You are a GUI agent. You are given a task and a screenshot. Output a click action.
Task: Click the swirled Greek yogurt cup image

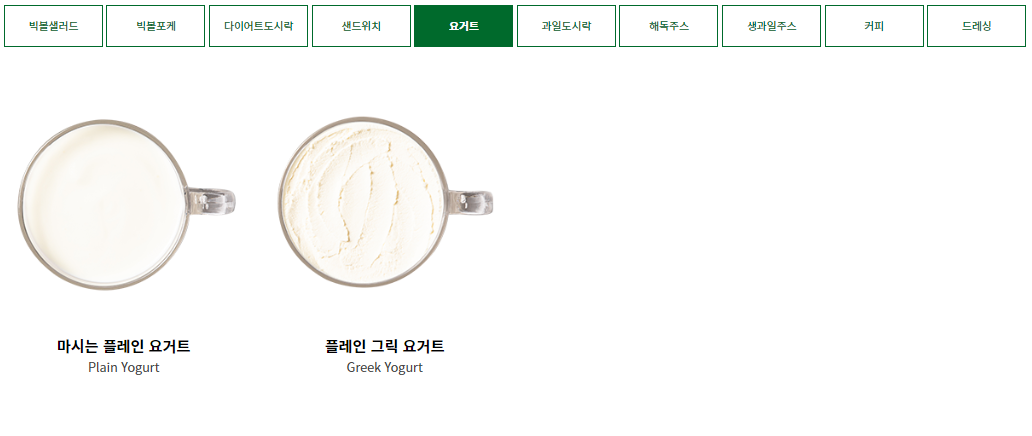[x=363, y=202]
